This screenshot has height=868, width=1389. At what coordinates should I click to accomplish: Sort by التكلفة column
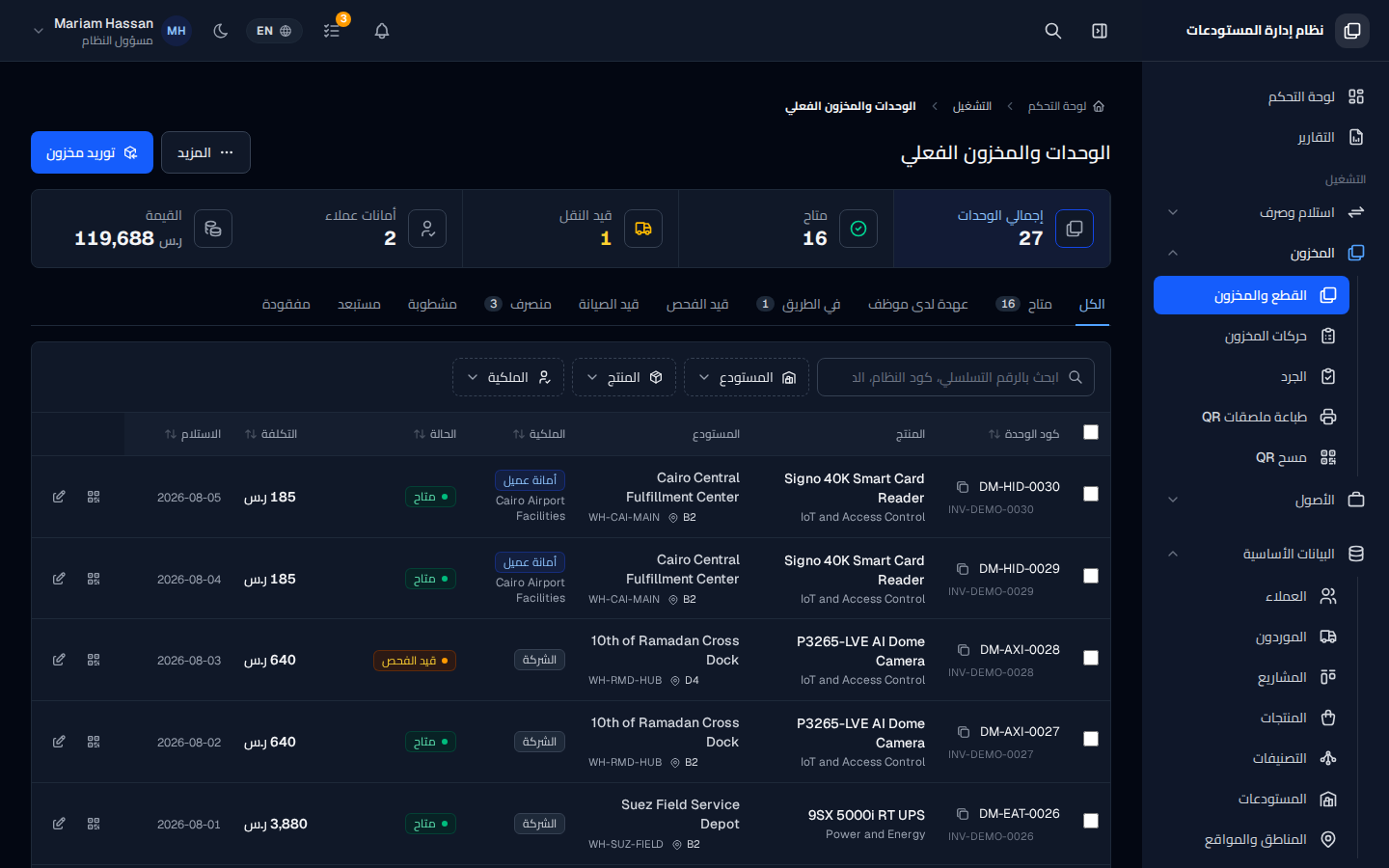[271, 434]
